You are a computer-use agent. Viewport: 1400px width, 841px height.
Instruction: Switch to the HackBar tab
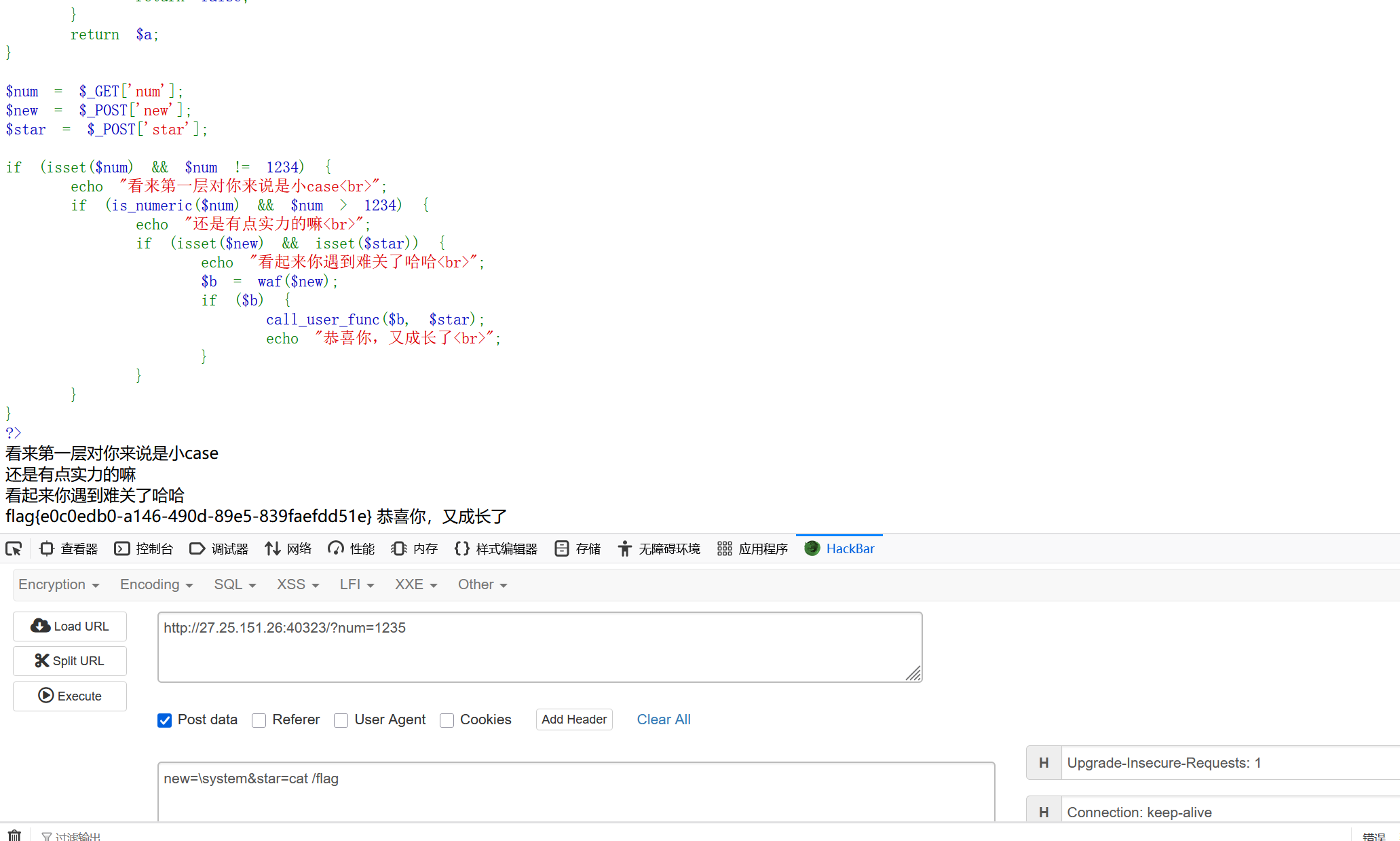click(x=839, y=548)
